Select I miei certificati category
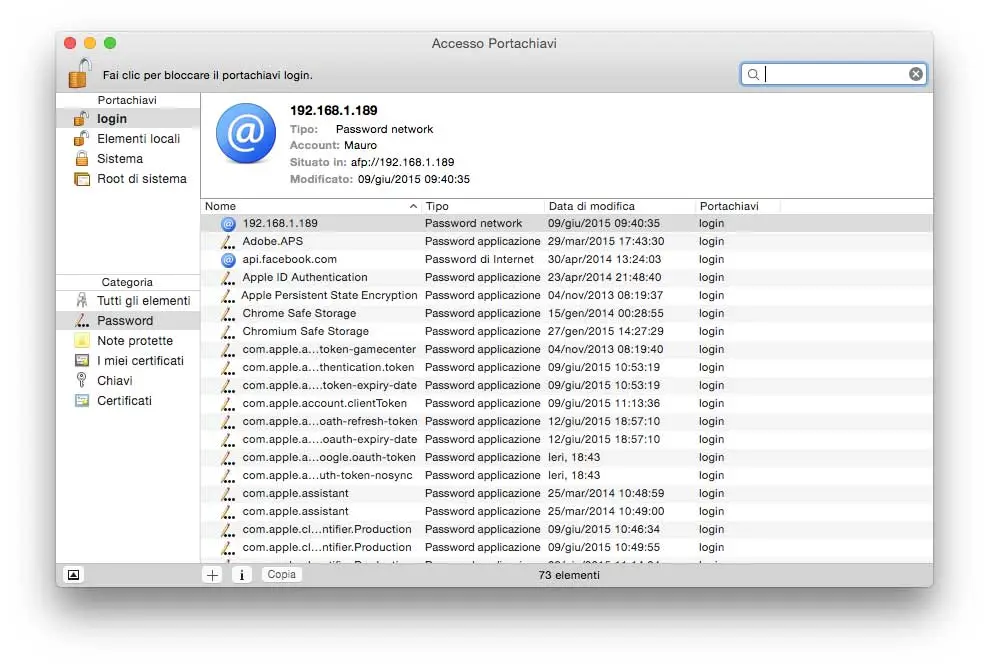Image resolution: width=989 pixels, height=667 pixels. pyautogui.click(x=140, y=361)
